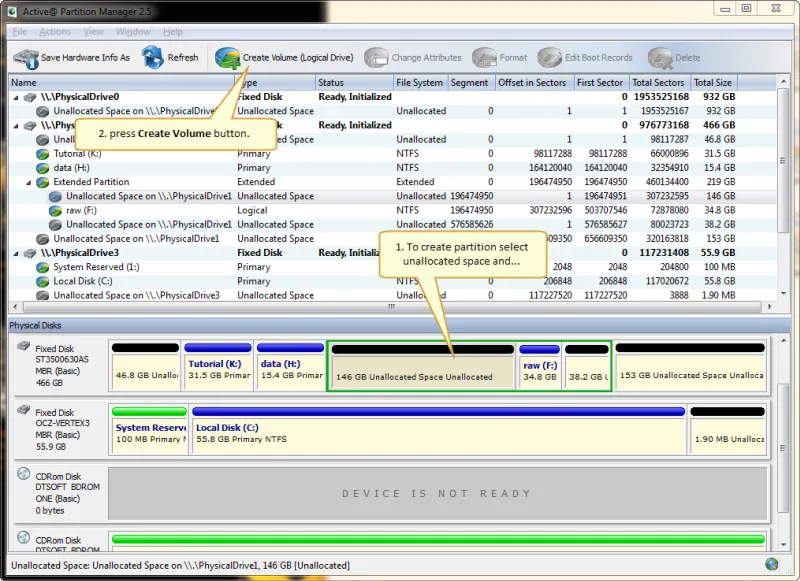This screenshot has height=581, width=800.
Task: Open the View menu
Action: 93,32
